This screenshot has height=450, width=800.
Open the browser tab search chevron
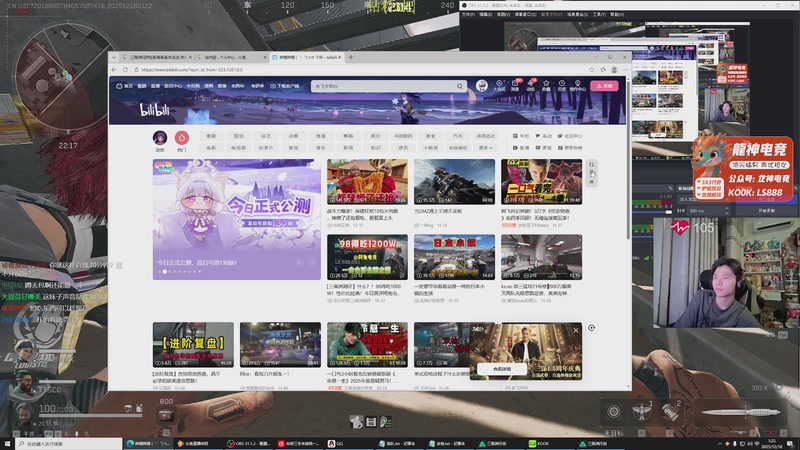[114, 57]
